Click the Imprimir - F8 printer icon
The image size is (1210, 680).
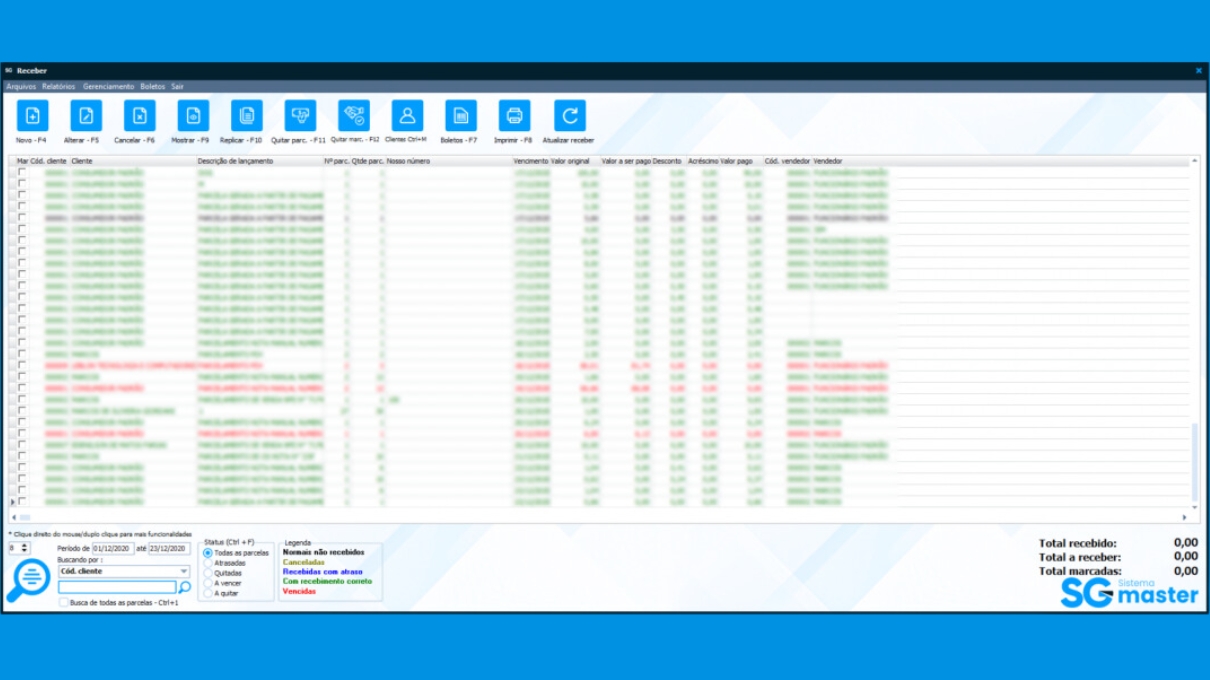[x=514, y=116]
